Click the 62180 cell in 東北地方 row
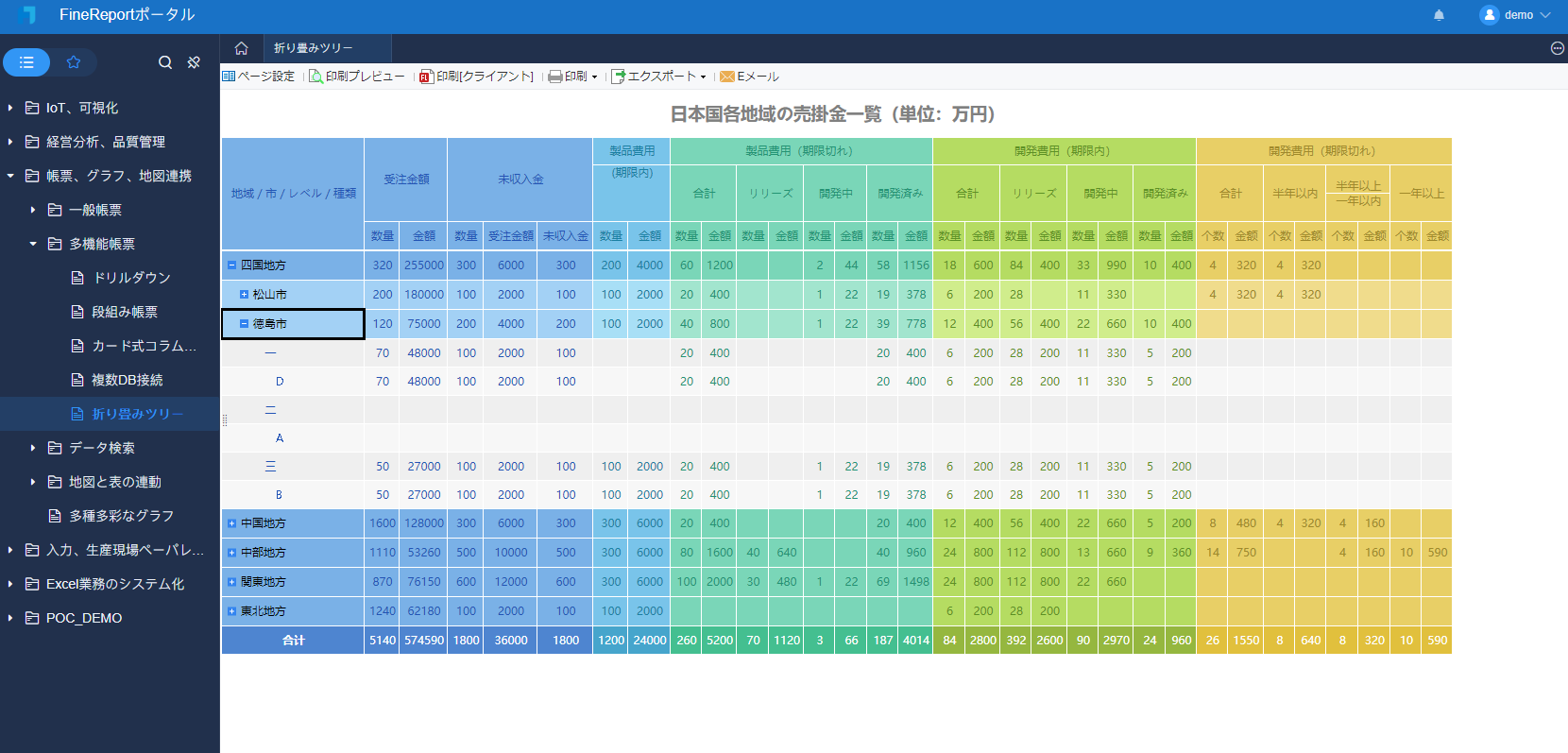Screen dimensions: 1568x753 click(424, 611)
